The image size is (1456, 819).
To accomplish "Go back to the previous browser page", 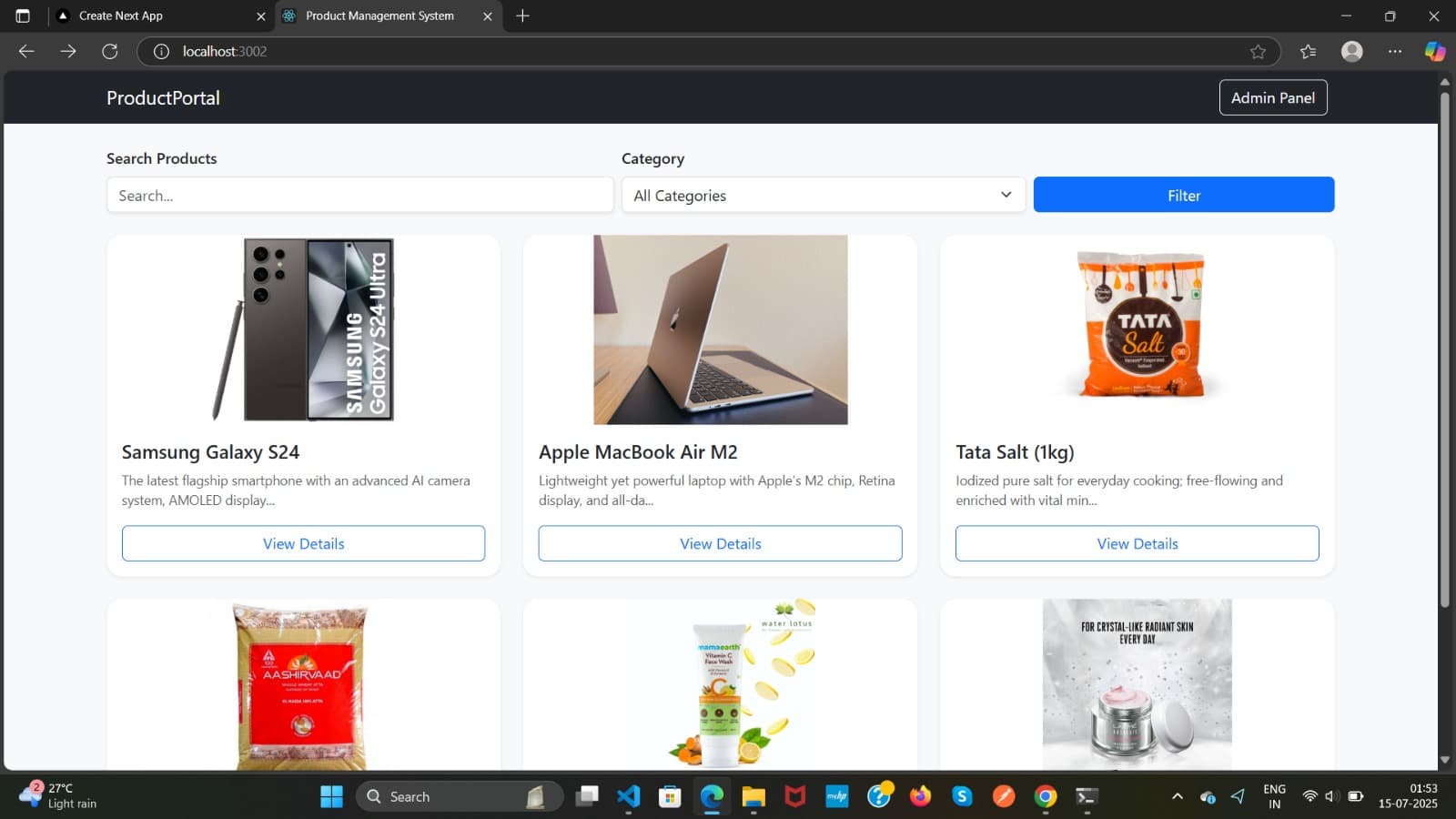I will (26, 51).
